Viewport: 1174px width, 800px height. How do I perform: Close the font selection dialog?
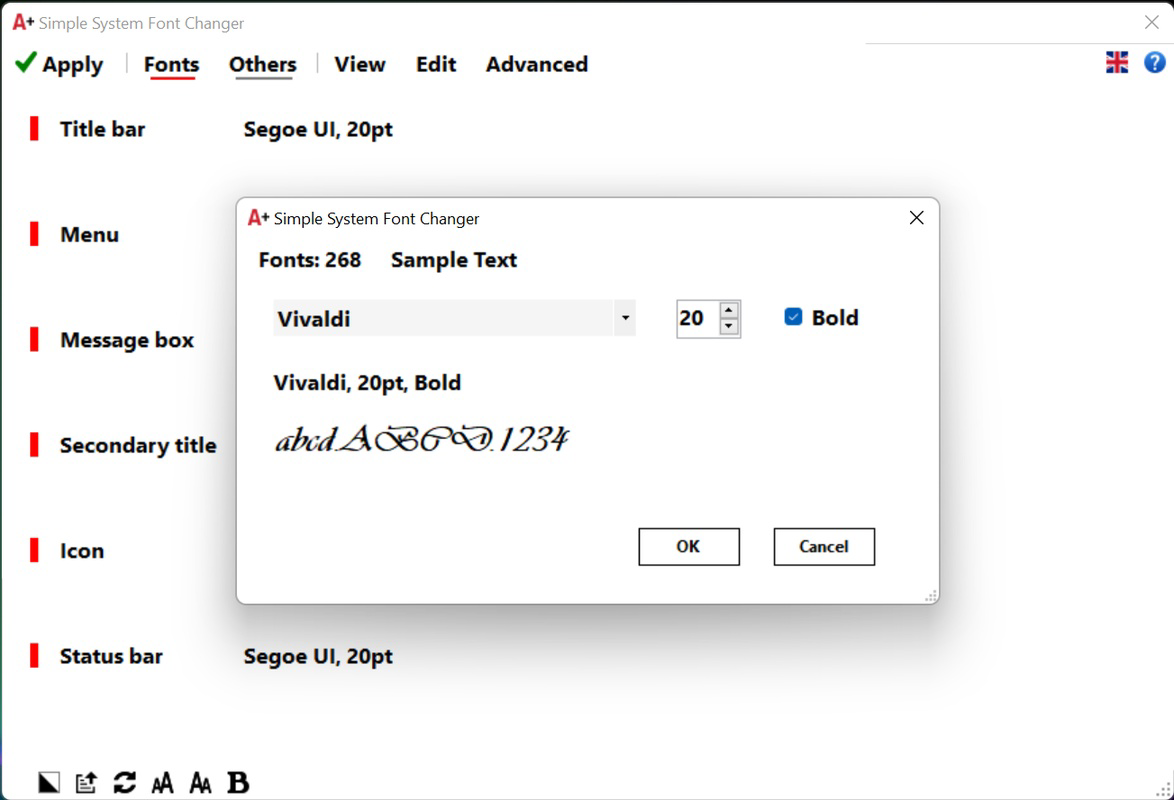coord(916,217)
